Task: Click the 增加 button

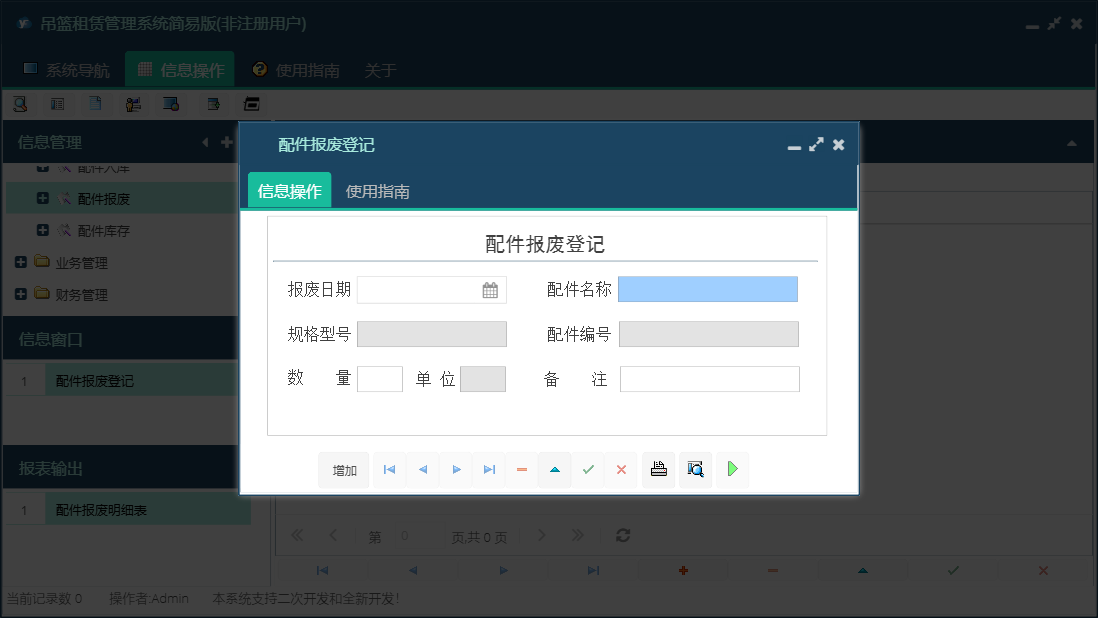Action: pos(343,469)
